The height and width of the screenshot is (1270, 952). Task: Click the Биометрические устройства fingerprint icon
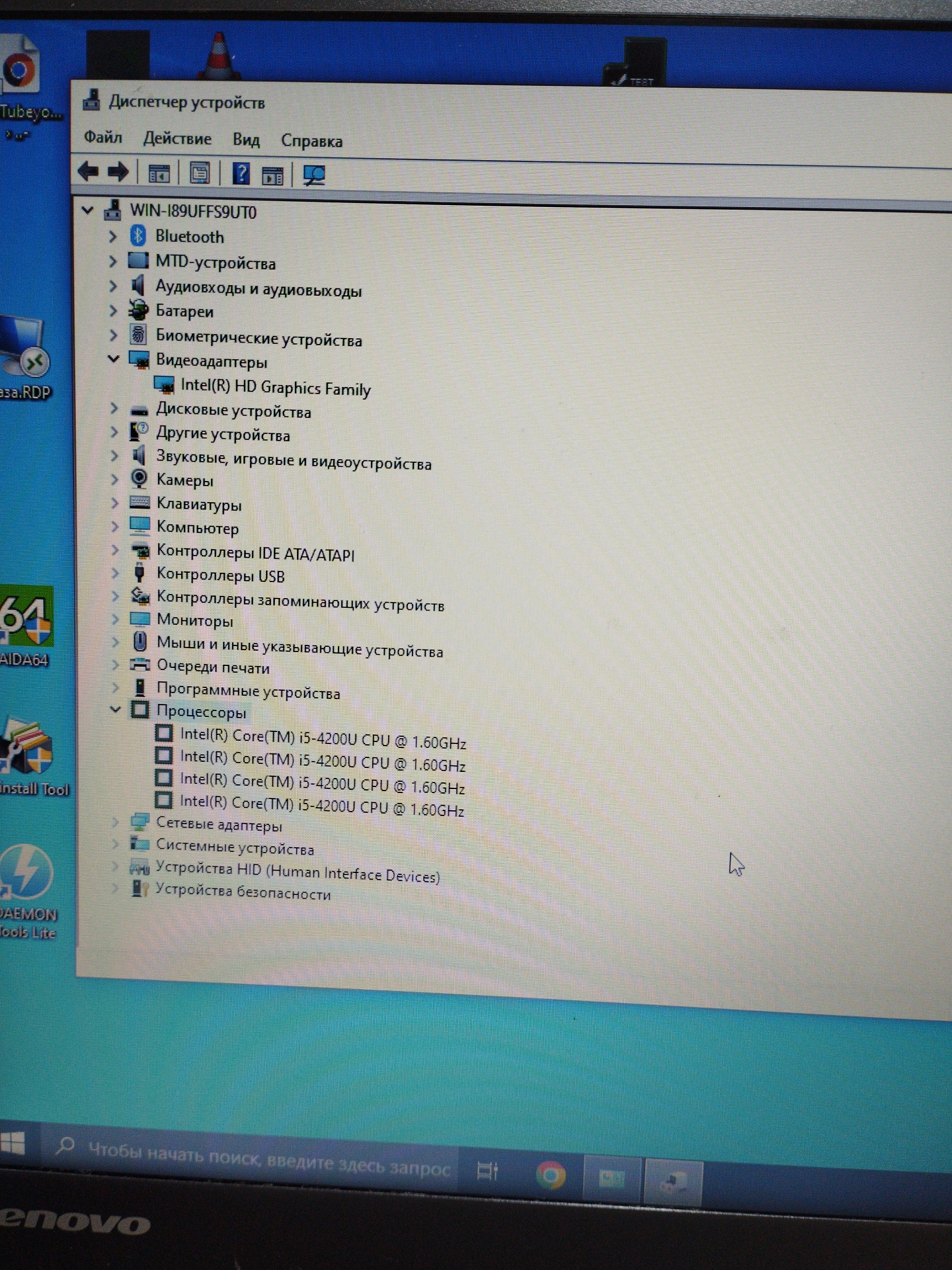(138, 334)
